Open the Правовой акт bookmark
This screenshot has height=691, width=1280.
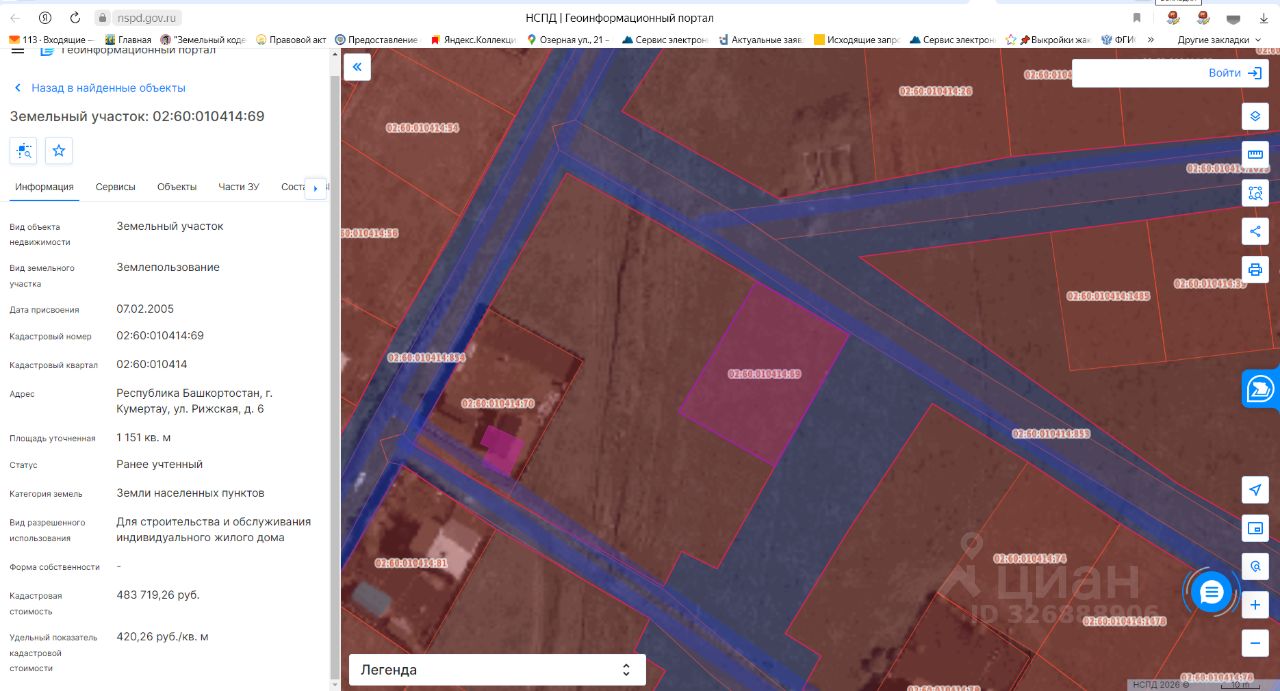(x=292, y=40)
